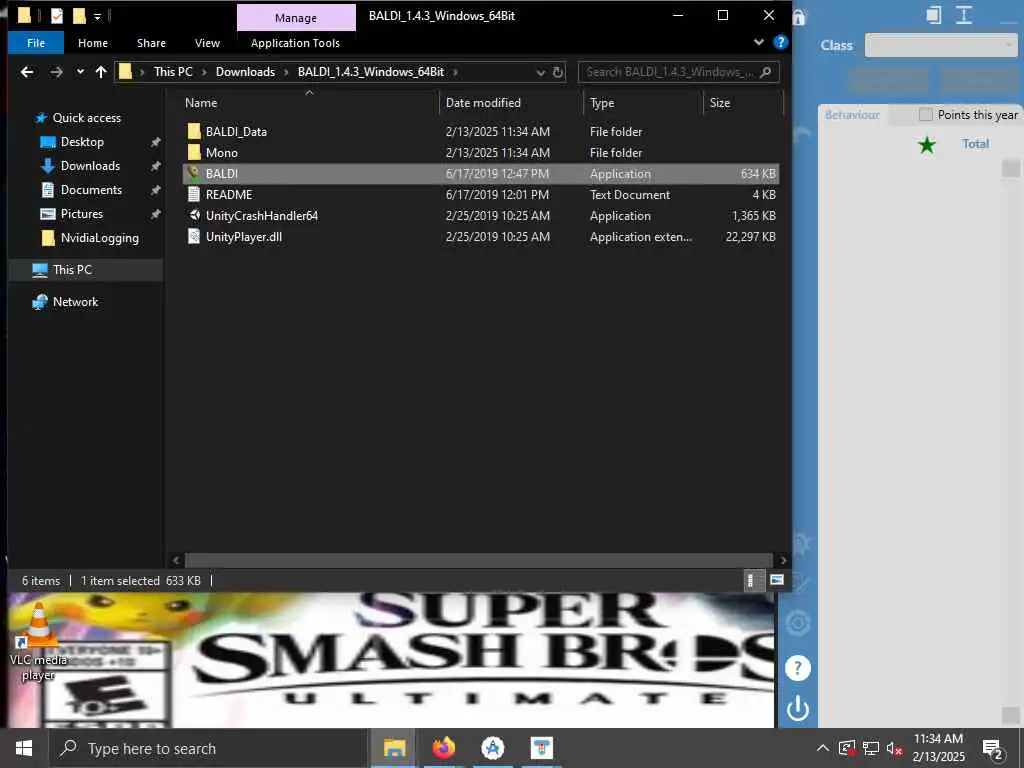Click the scroll left arrow in file list

coord(176,560)
